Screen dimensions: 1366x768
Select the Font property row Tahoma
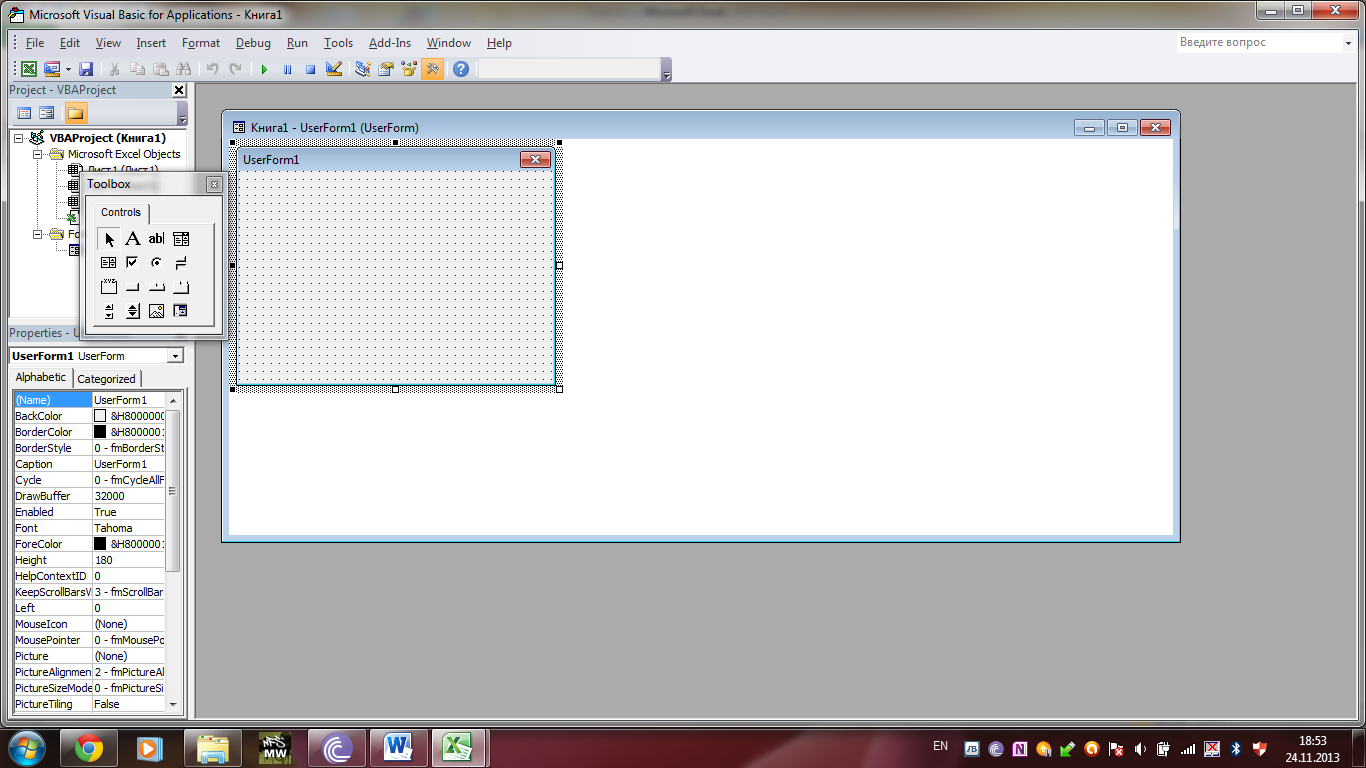click(x=89, y=528)
